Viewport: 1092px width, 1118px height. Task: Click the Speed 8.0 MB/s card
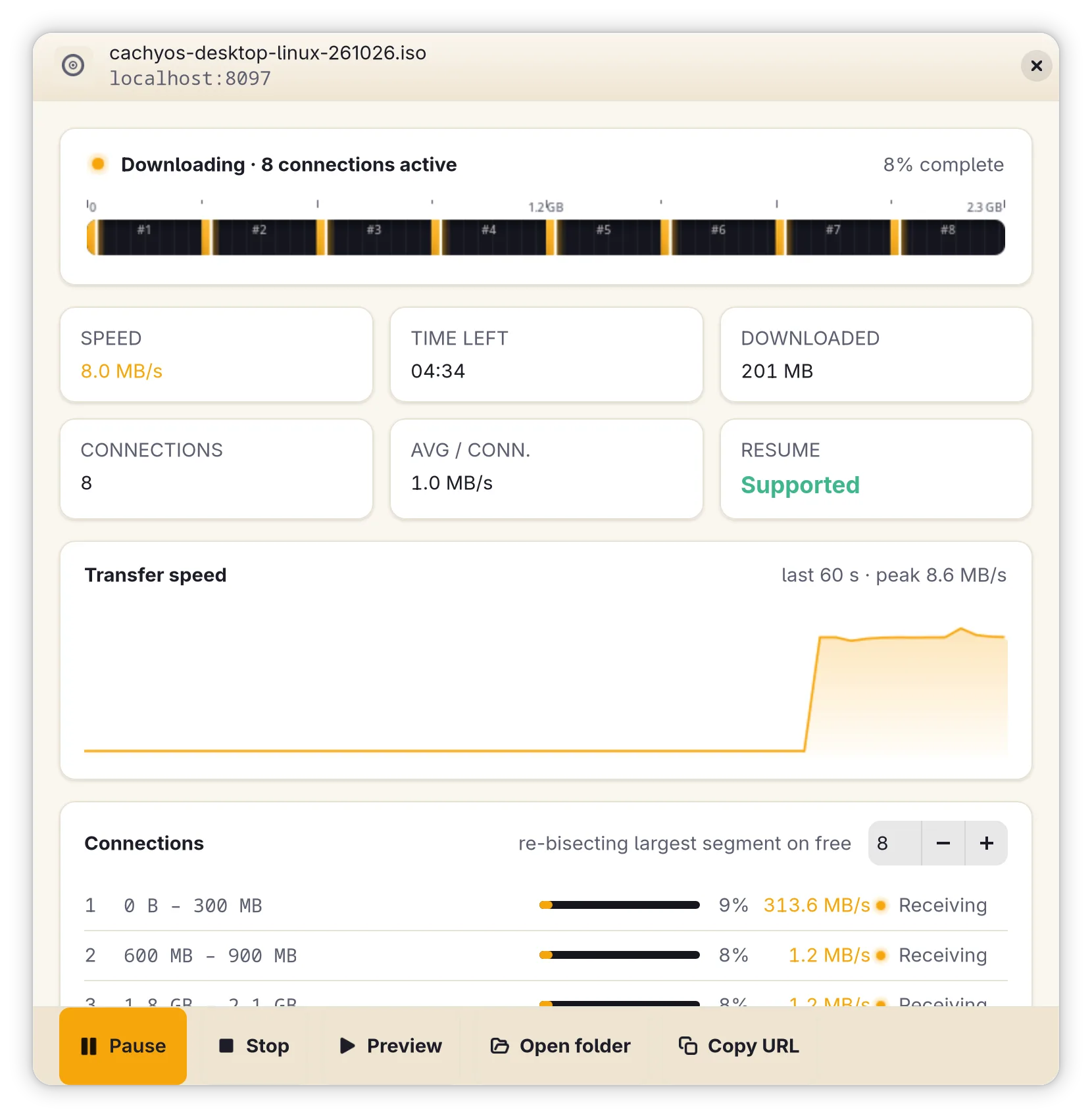[x=216, y=354]
